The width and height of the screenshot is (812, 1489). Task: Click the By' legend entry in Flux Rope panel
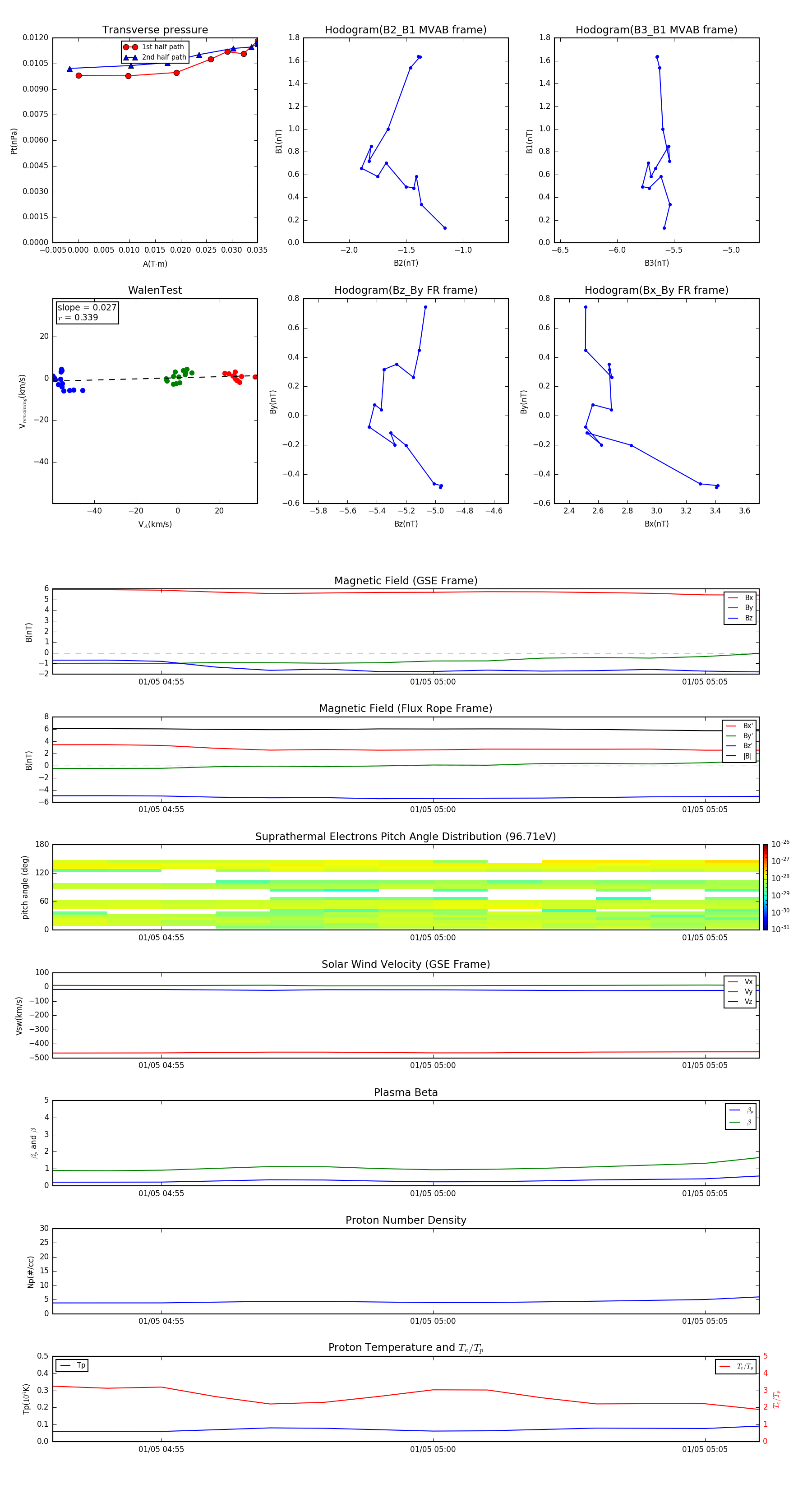(x=740, y=736)
